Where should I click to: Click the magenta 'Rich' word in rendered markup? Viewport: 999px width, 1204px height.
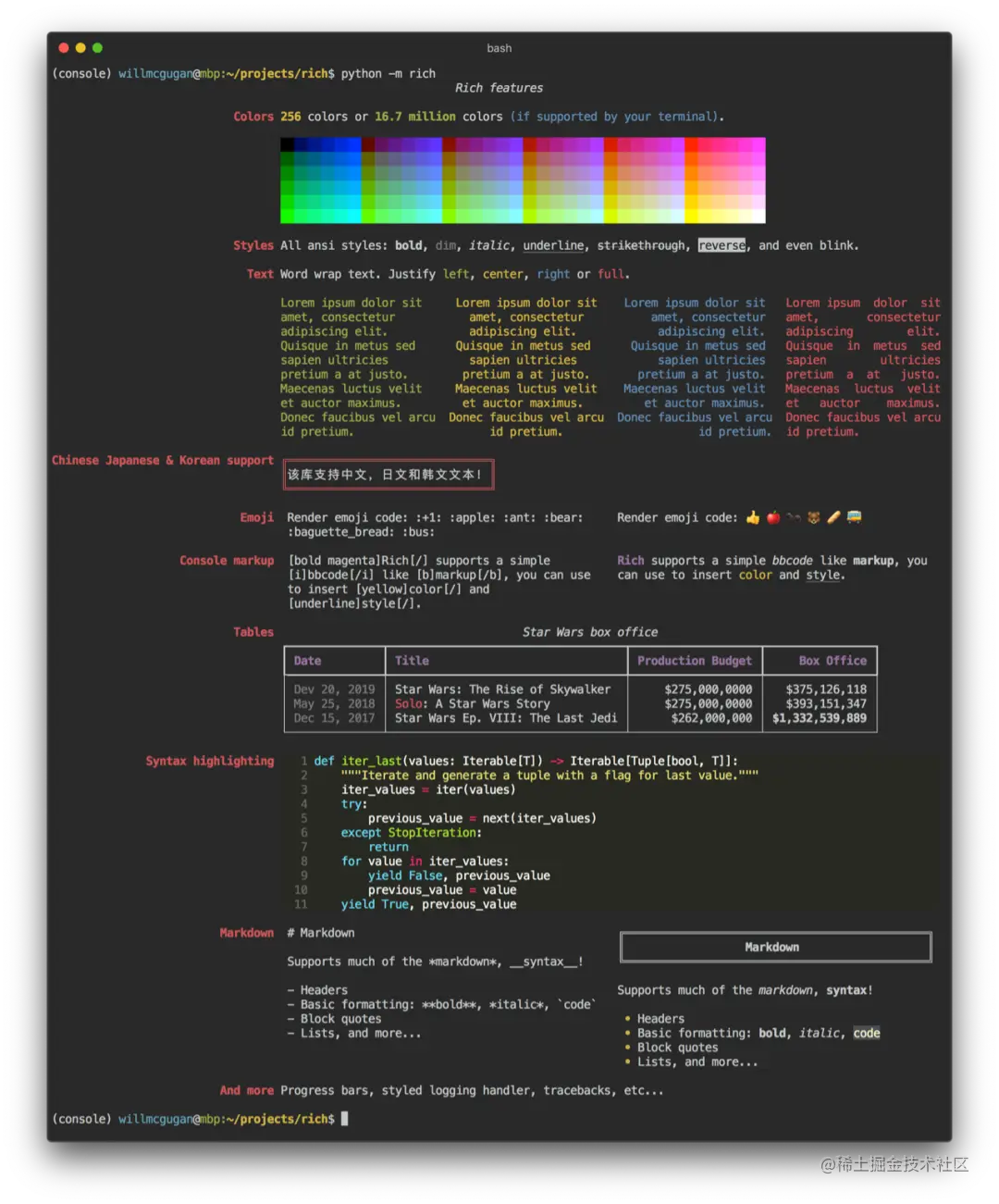(631, 561)
